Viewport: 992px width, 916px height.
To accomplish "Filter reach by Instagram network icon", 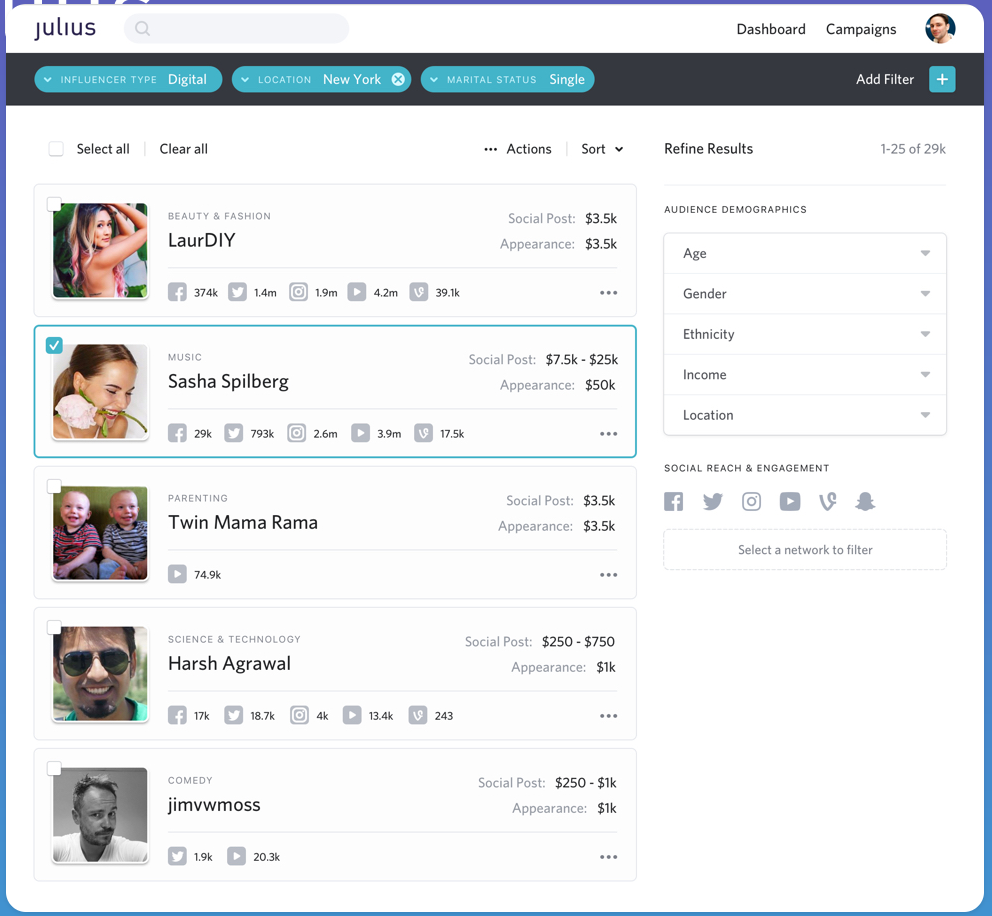I will 752,502.
